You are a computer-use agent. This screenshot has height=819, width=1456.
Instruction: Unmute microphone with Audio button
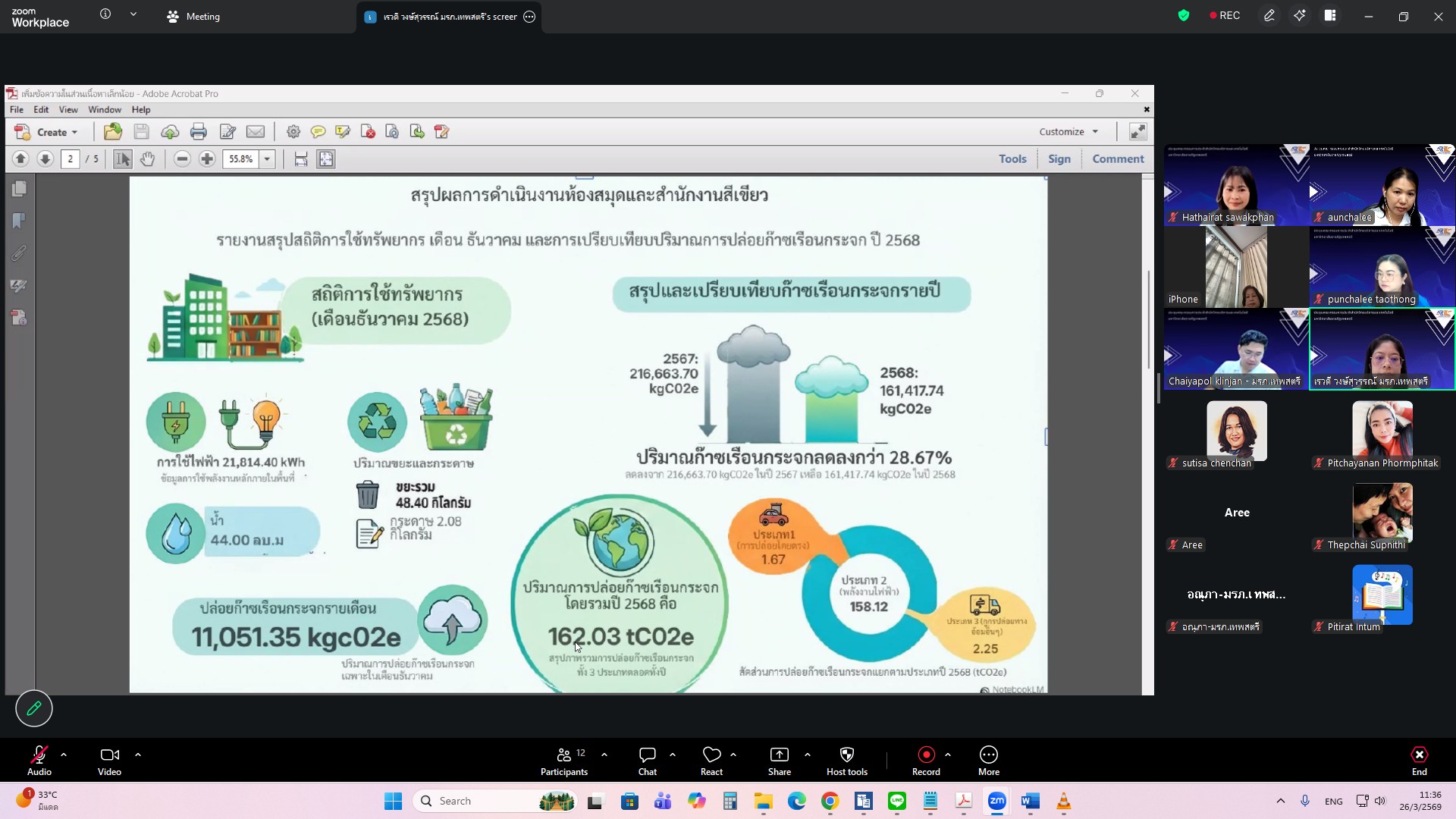39,760
